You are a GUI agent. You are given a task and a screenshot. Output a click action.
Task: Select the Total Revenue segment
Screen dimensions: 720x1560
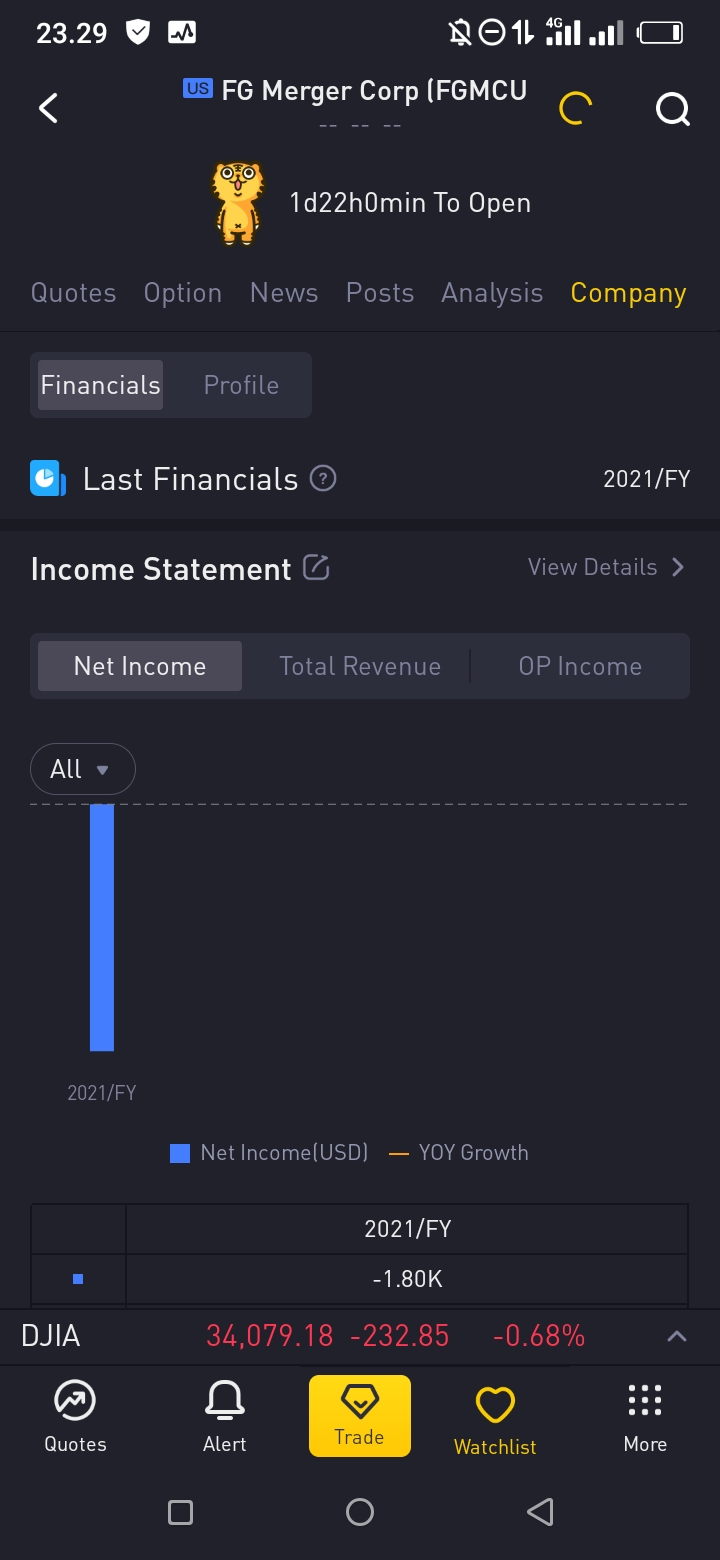point(360,666)
